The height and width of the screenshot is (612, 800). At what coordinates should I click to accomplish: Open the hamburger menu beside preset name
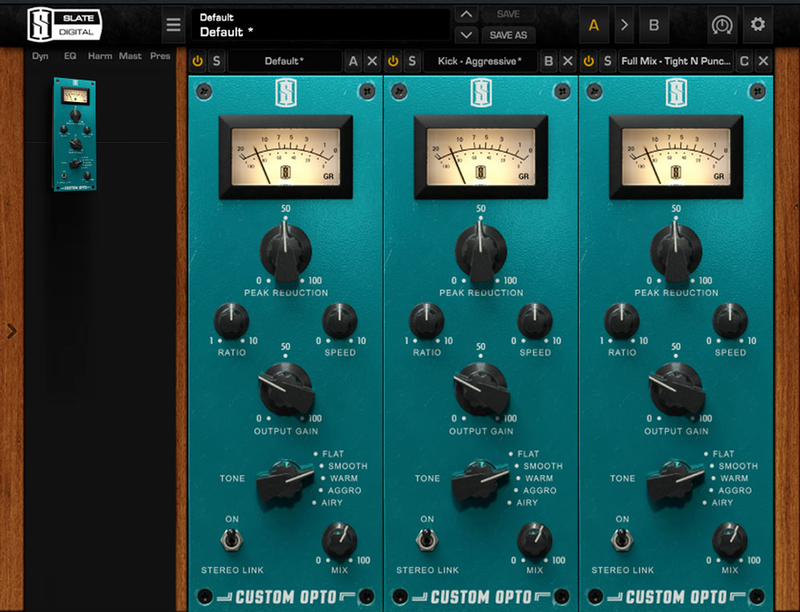click(x=173, y=24)
